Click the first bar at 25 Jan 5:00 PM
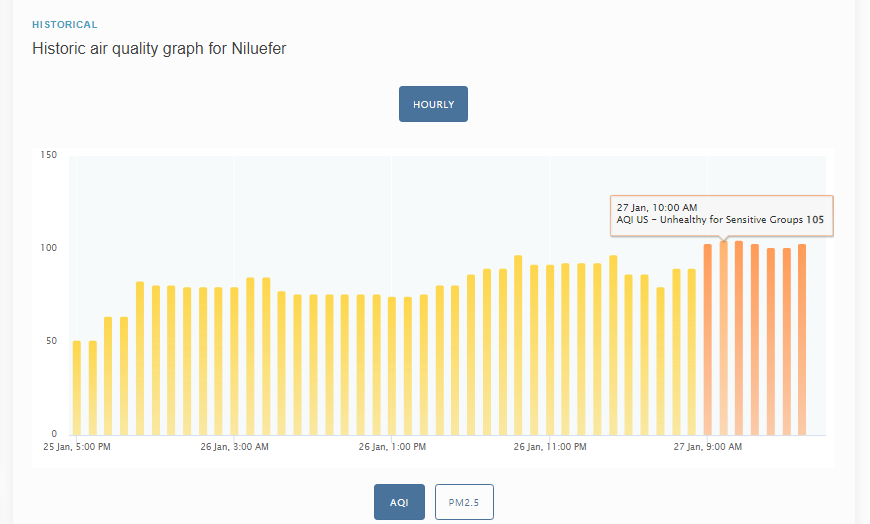The height and width of the screenshot is (524, 870). [77, 388]
